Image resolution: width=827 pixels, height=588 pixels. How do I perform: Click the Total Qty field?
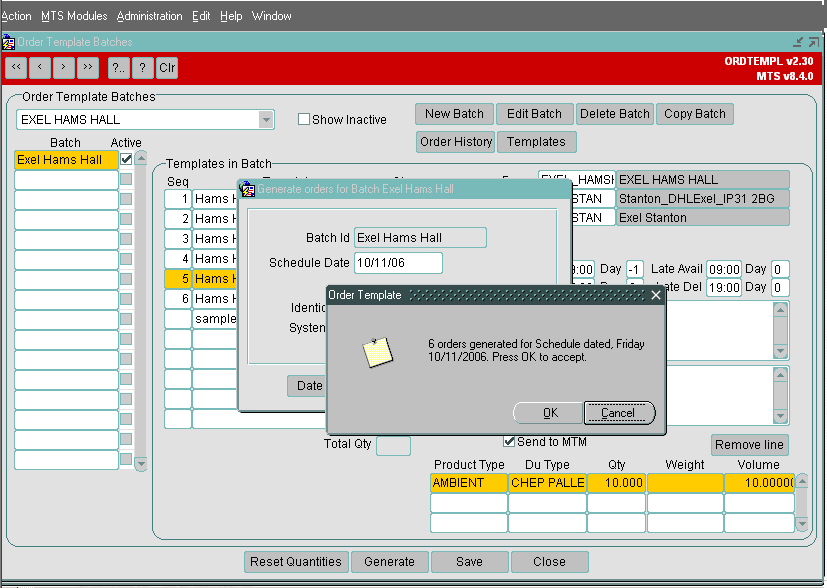coord(393,446)
